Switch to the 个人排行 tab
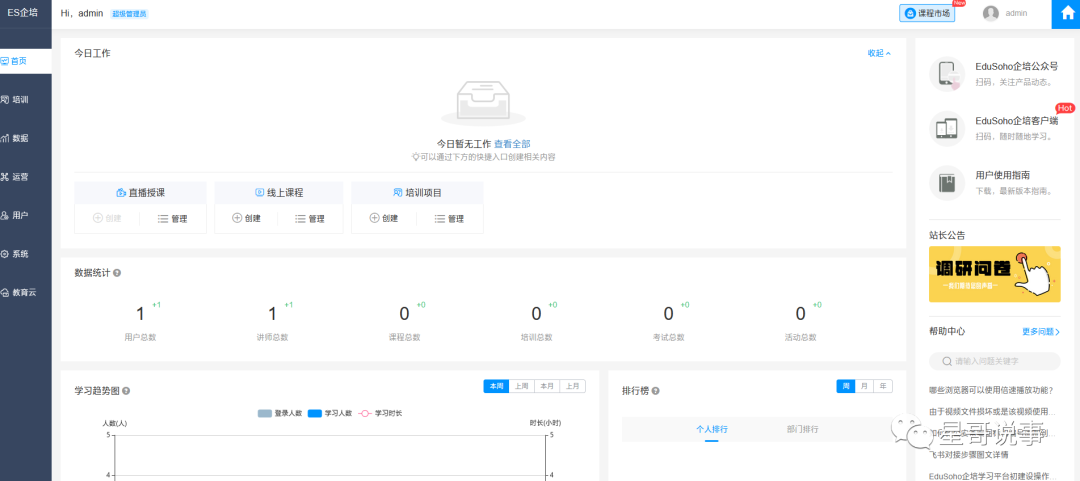The width and height of the screenshot is (1080, 481). [712, 429]
